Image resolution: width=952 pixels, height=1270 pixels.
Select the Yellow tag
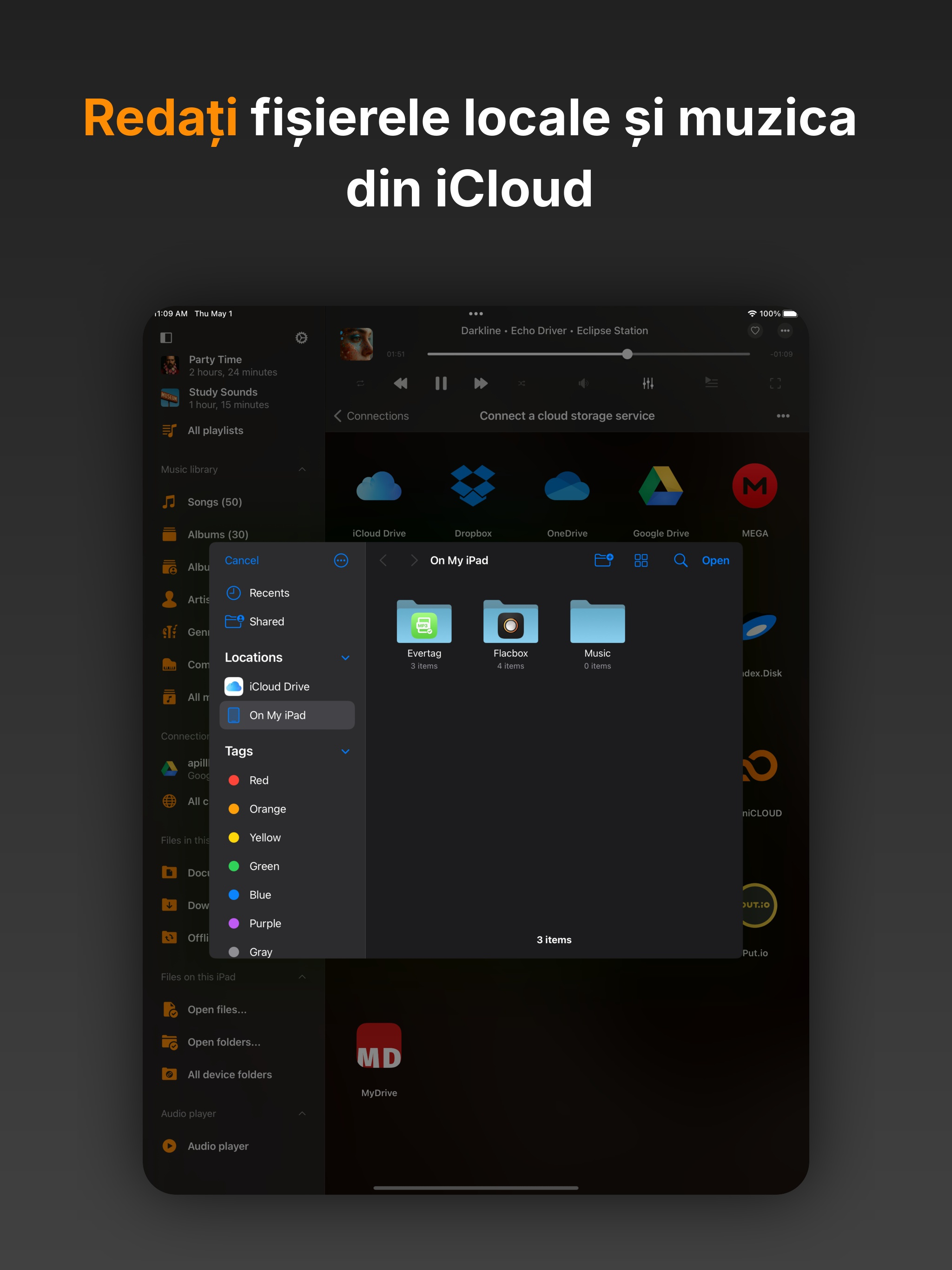tap(287, 838)
